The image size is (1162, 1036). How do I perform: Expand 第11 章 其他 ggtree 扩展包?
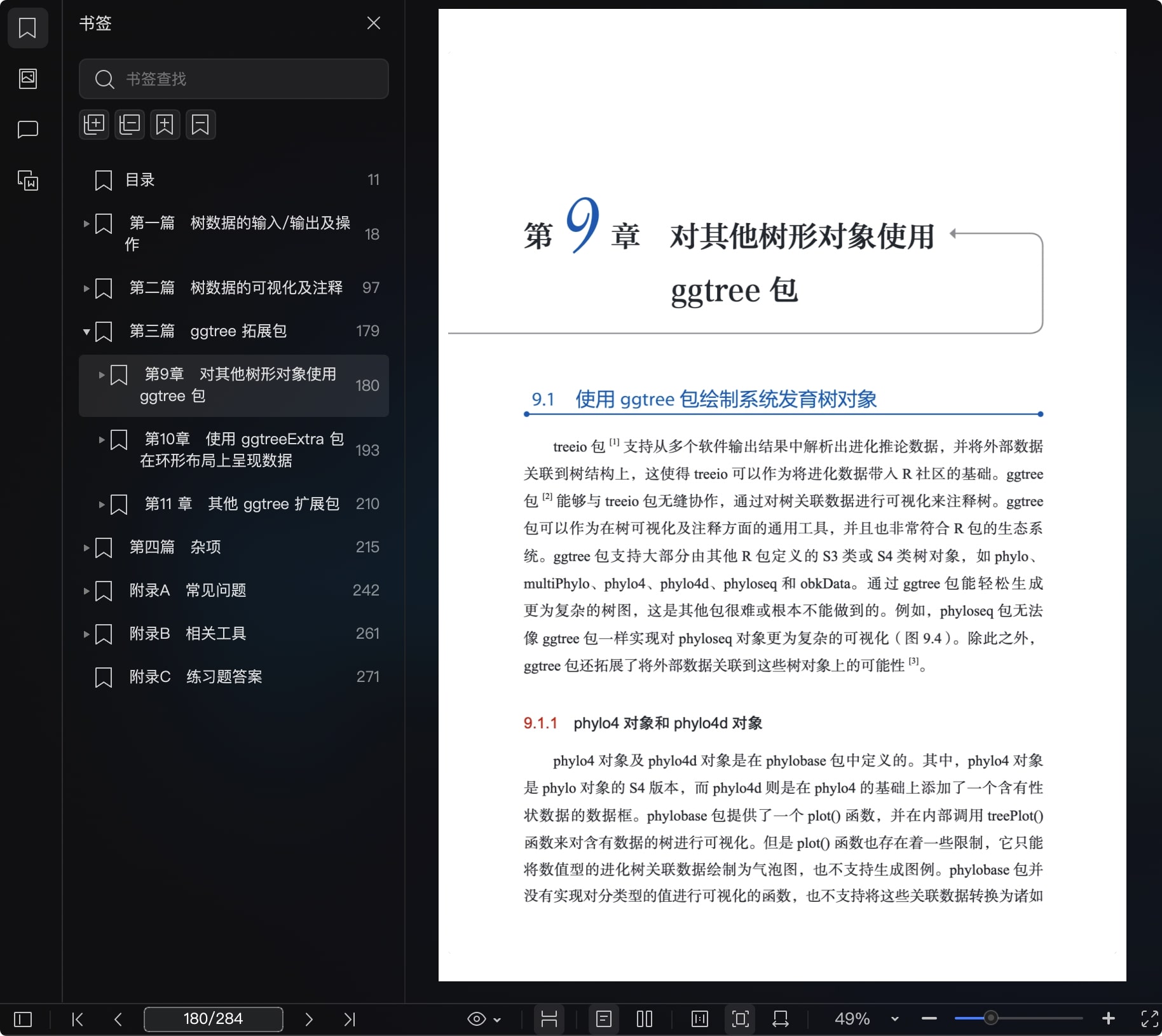(102, 504)
